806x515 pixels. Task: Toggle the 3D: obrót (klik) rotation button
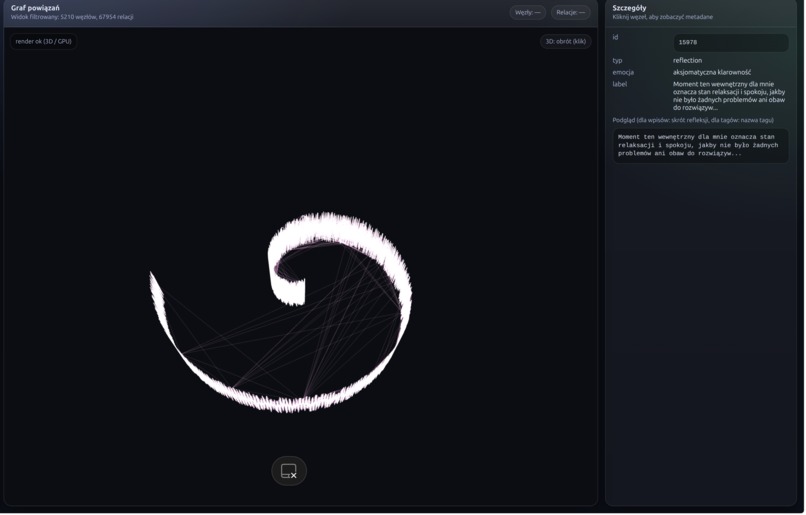565,42
